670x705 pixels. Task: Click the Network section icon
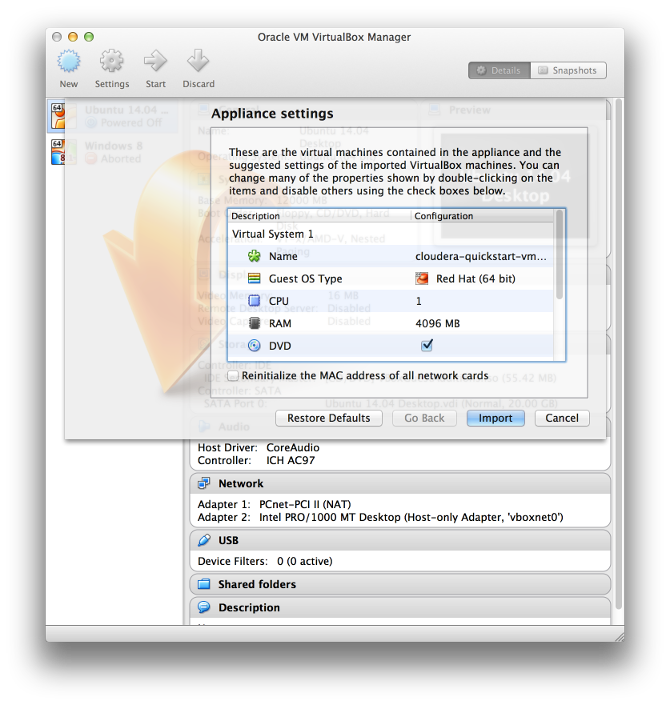pyautogui.click(x=204, y=484)
